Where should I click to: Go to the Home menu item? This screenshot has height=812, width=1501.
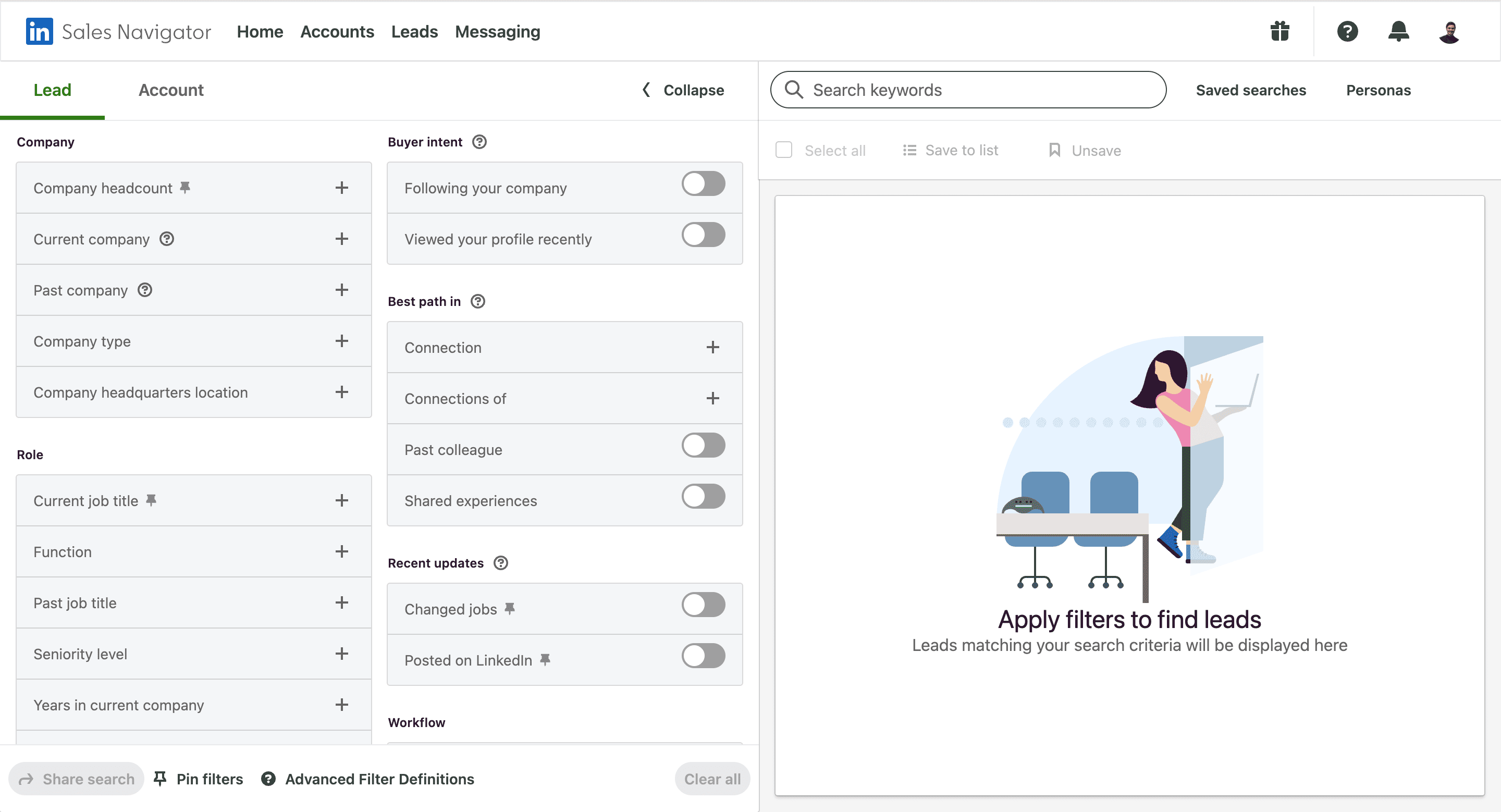pos(260,31)
